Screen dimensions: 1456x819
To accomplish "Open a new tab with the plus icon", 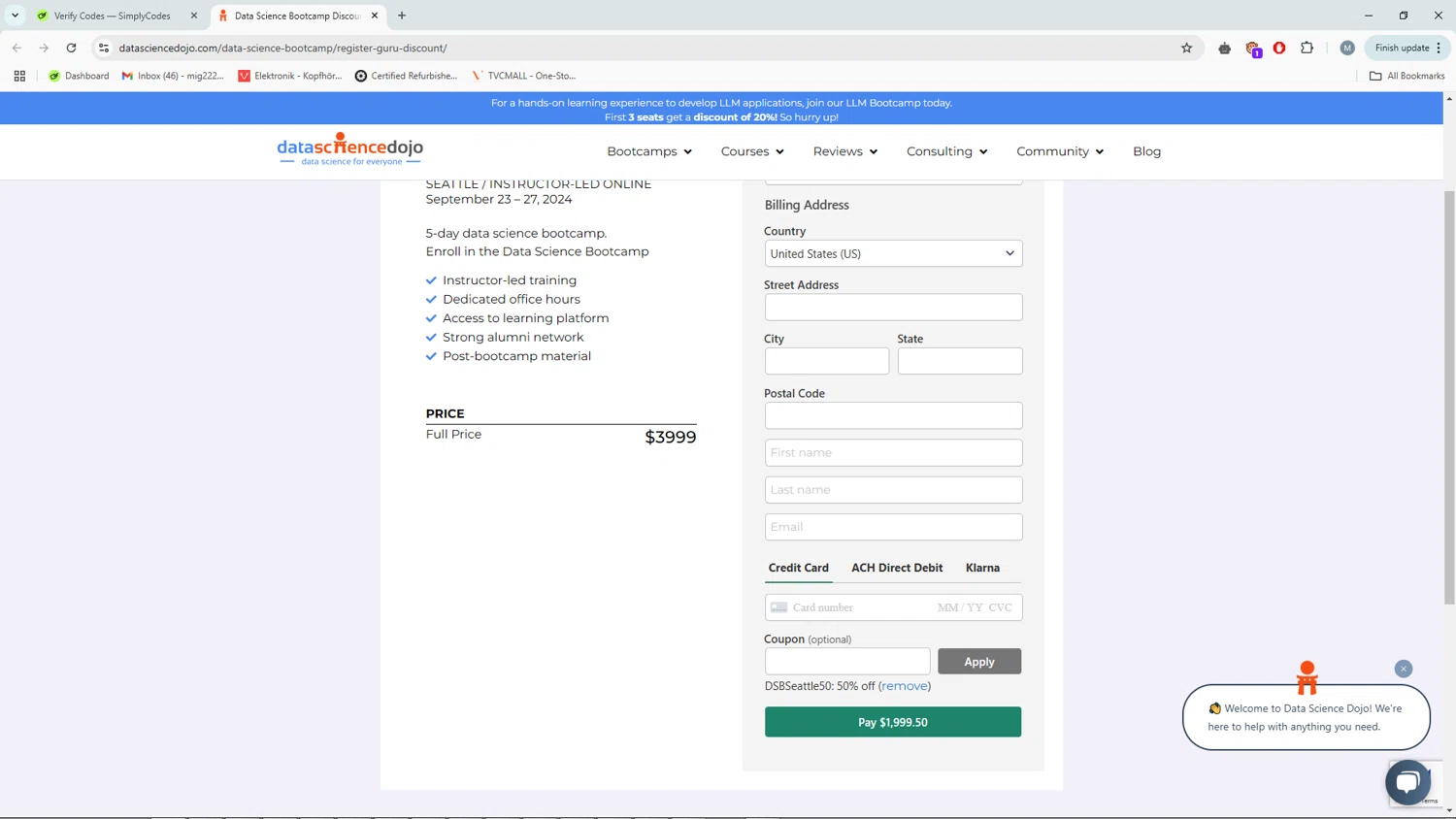I will tap(402, 16).
